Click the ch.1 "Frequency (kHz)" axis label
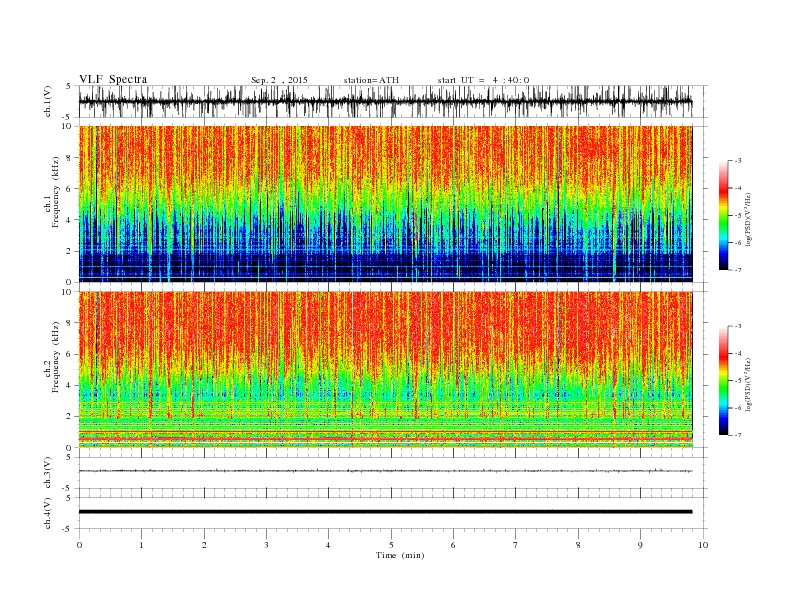Screen dimensions: 792x612 pyautogui.click(x=56, y=192)
